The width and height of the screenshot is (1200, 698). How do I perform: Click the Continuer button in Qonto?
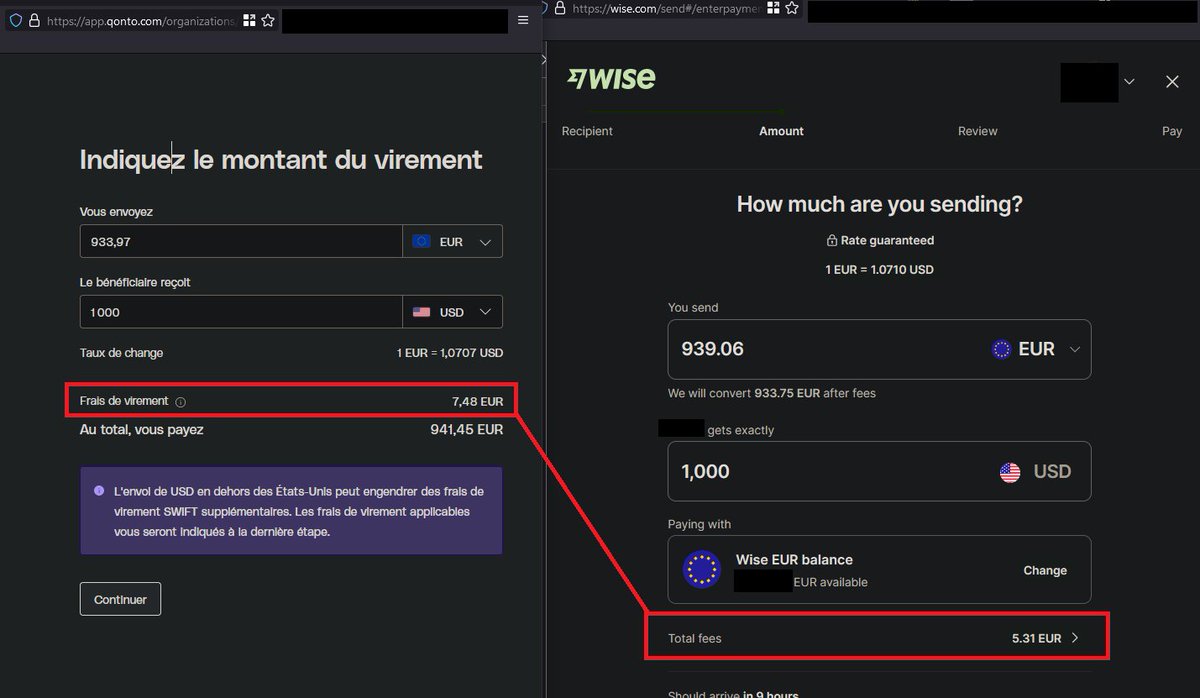tap(120, 599)
